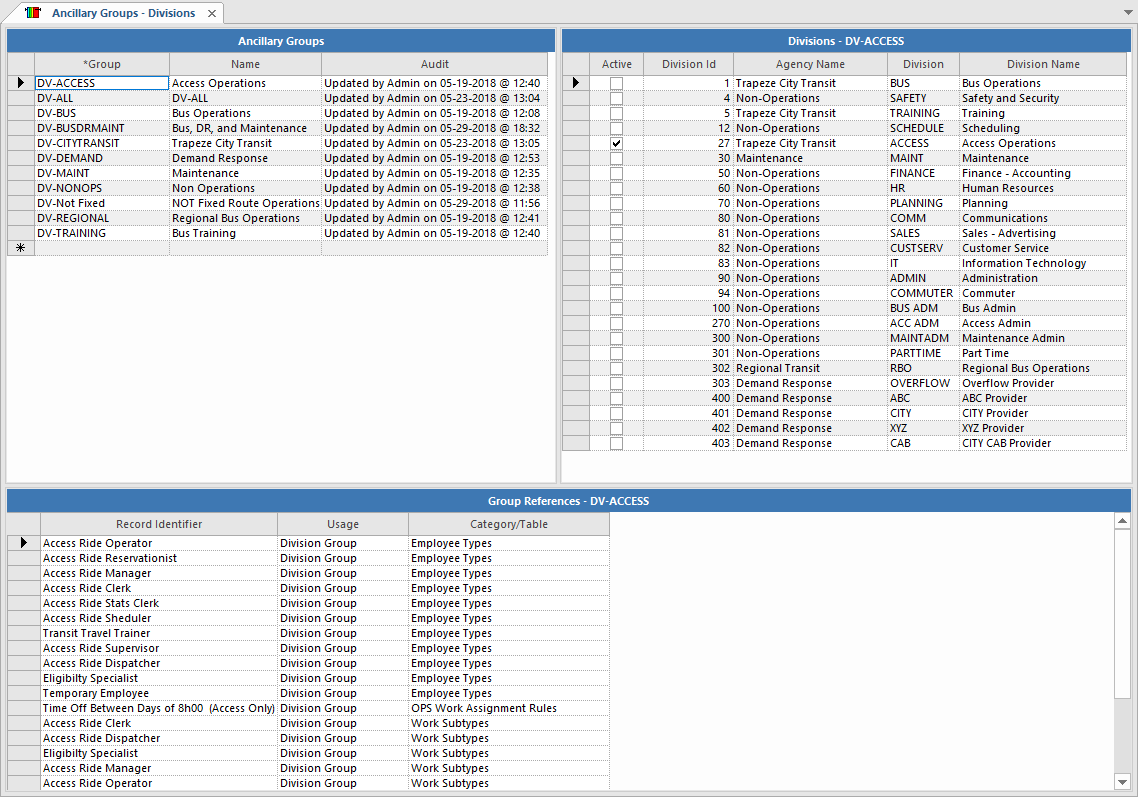Viewport: 1138px width, 797px height.
Task: Check the Active box for Human Resources
Action: coord(616,189)
